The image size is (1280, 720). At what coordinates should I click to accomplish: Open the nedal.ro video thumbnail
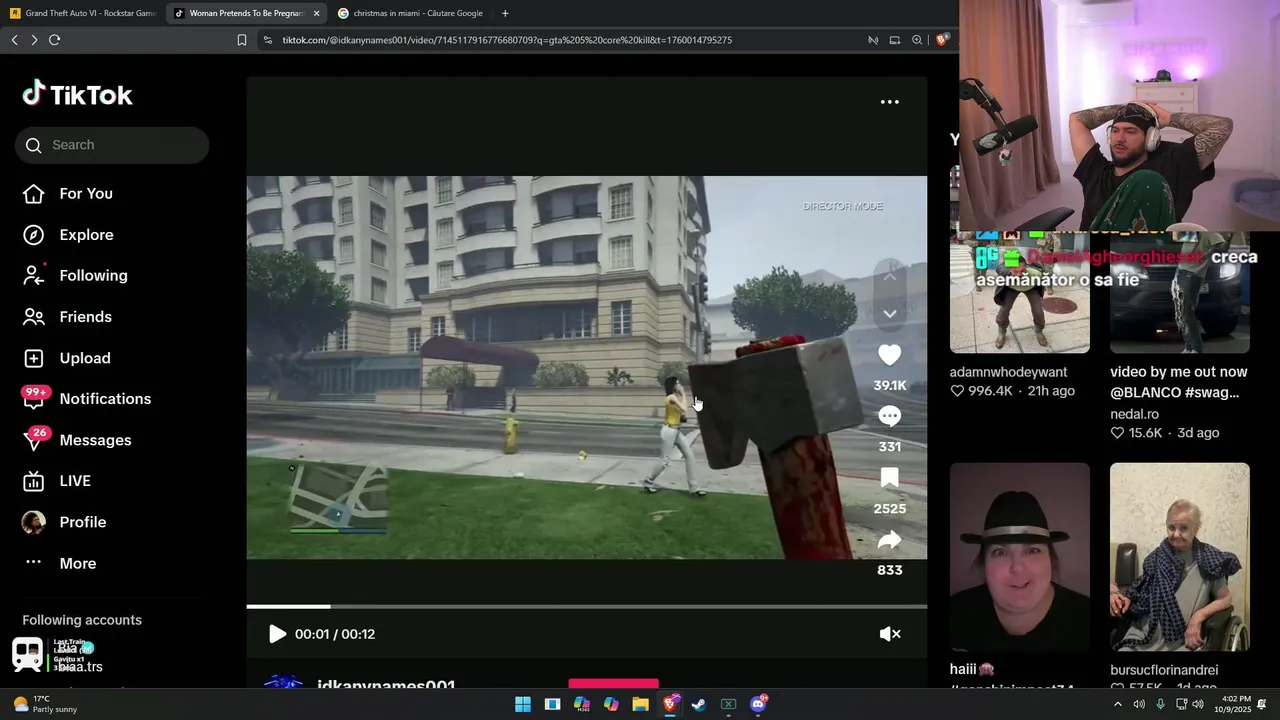pyautogui.click(x=1180, y=292)
